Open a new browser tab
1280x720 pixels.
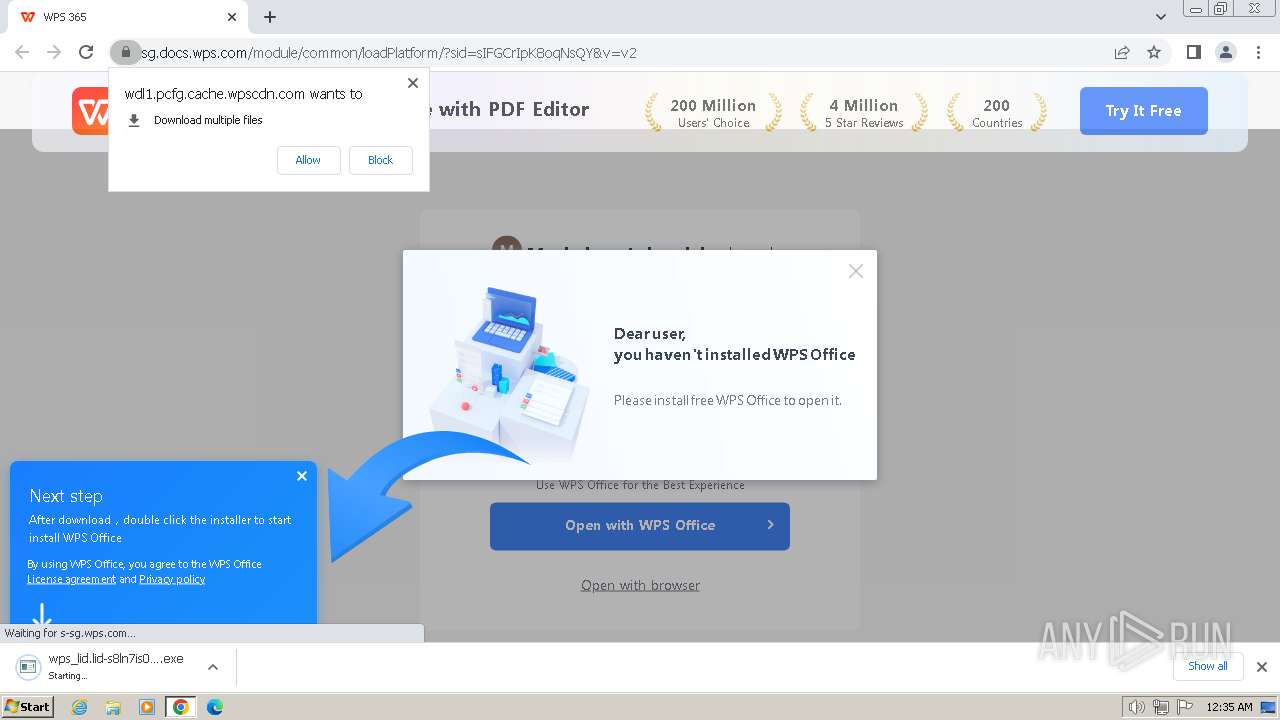pos(270,17)
